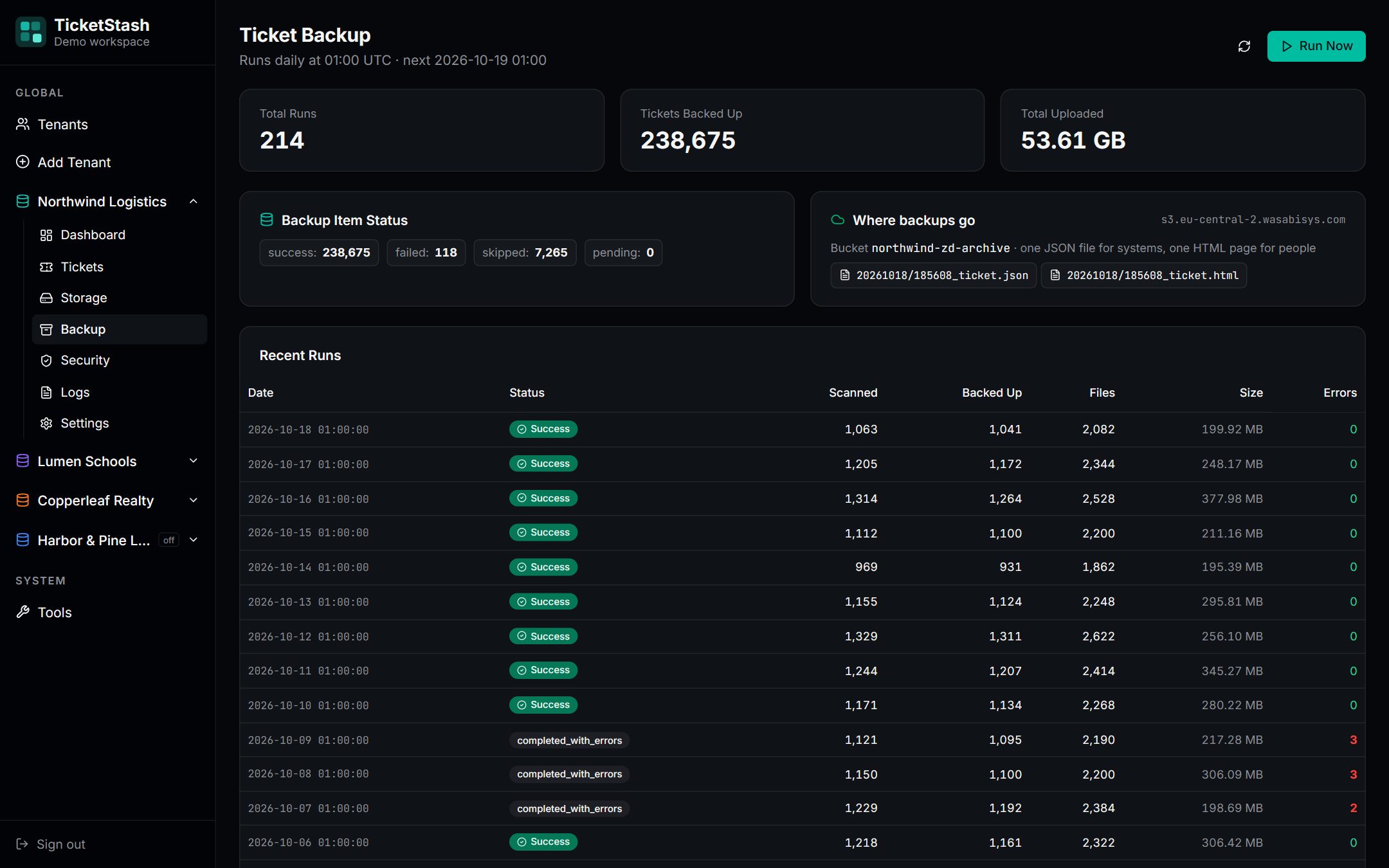The width and height of the screenshot is (1389, 868).
Task: Click the cloud icon next to Where backups go
Action: pos(838,220)
